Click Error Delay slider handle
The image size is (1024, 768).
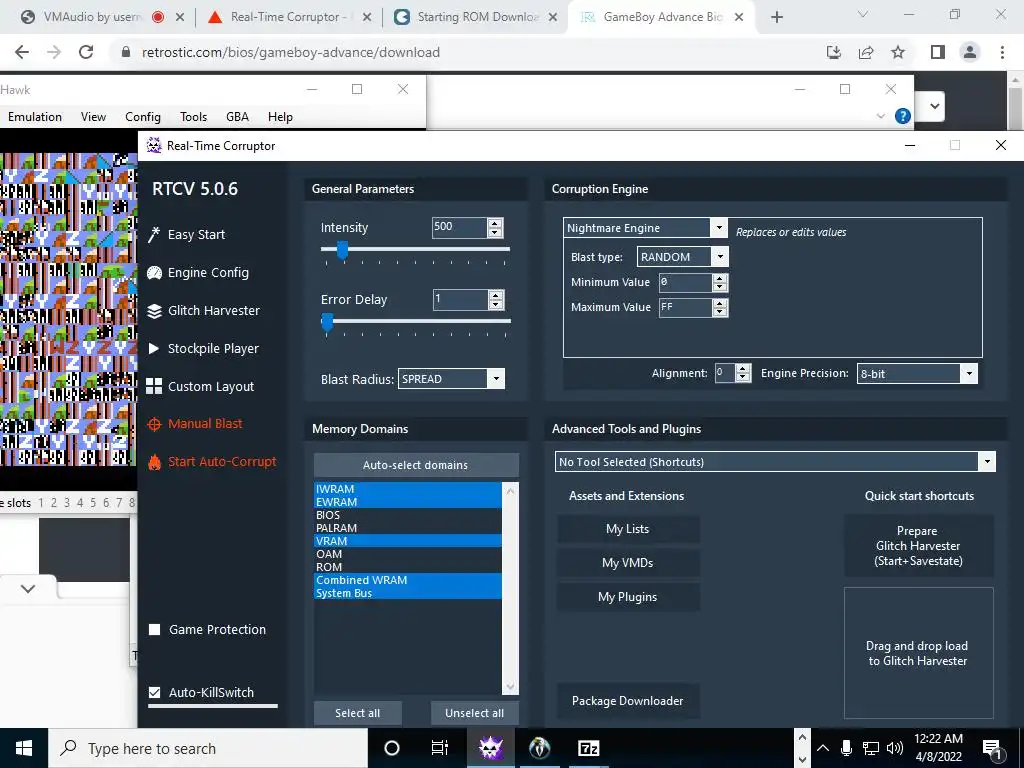coord(327,321)
